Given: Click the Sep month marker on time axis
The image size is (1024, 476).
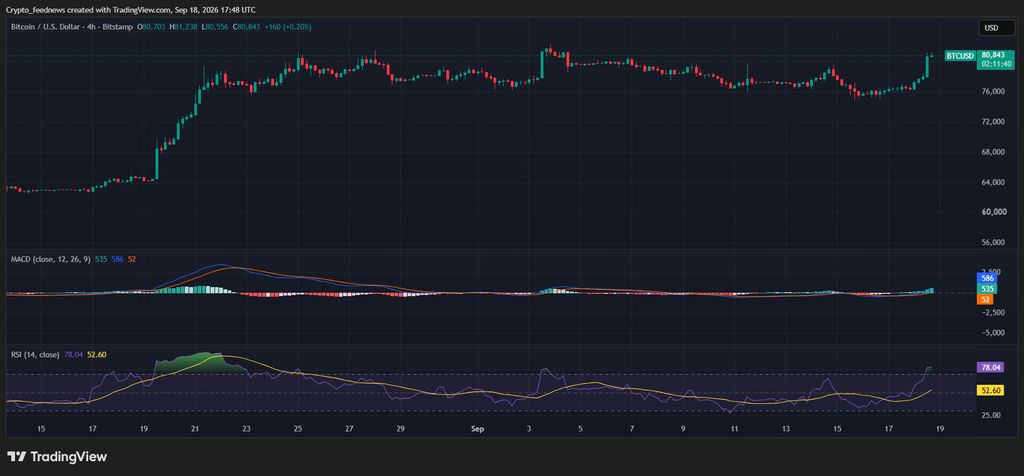Looking at the screenshot, I should [477, 429].
